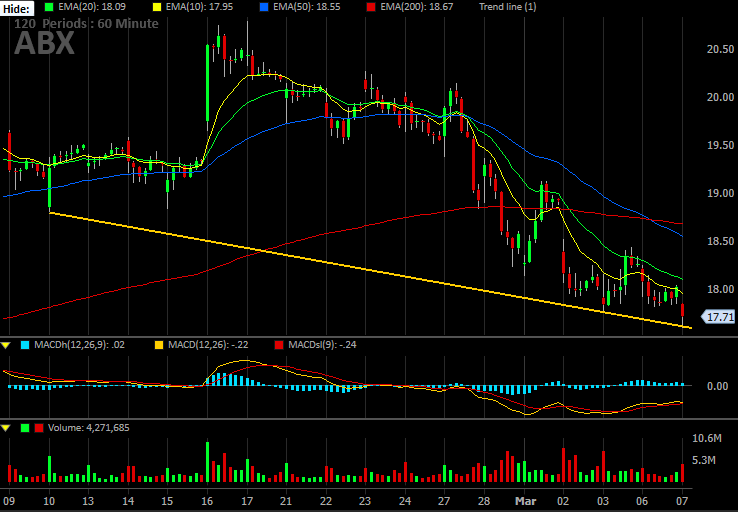Click the 17 date axis label
This screenshot has width=738, height=512.
tap(248, 500)
